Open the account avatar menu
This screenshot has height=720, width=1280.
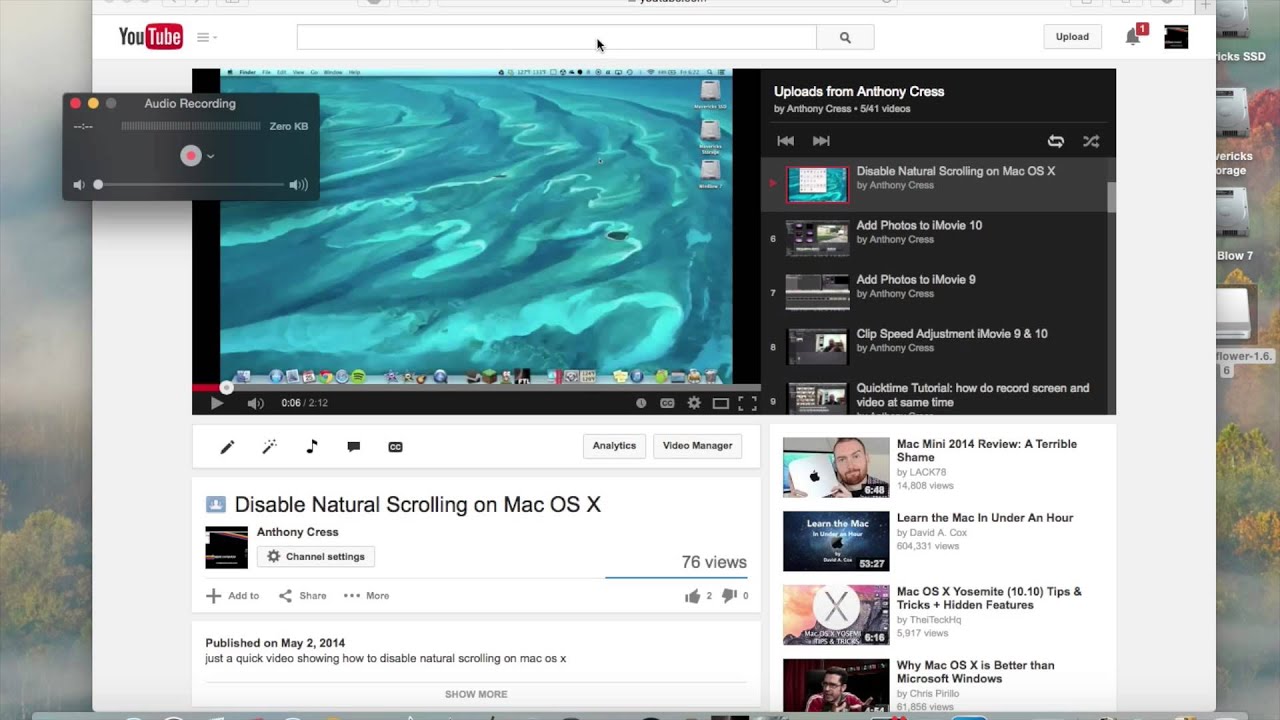[x=1176, y=37]
